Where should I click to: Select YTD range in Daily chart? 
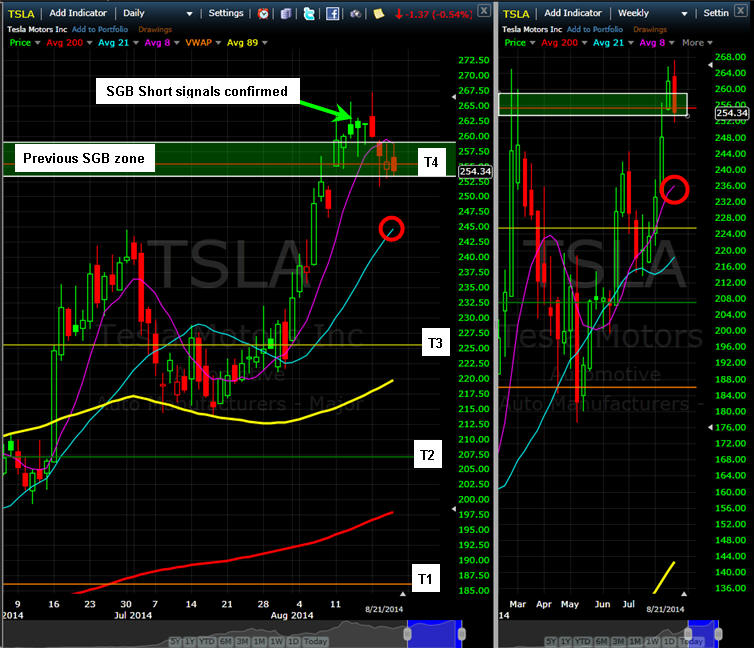[207, 642]
